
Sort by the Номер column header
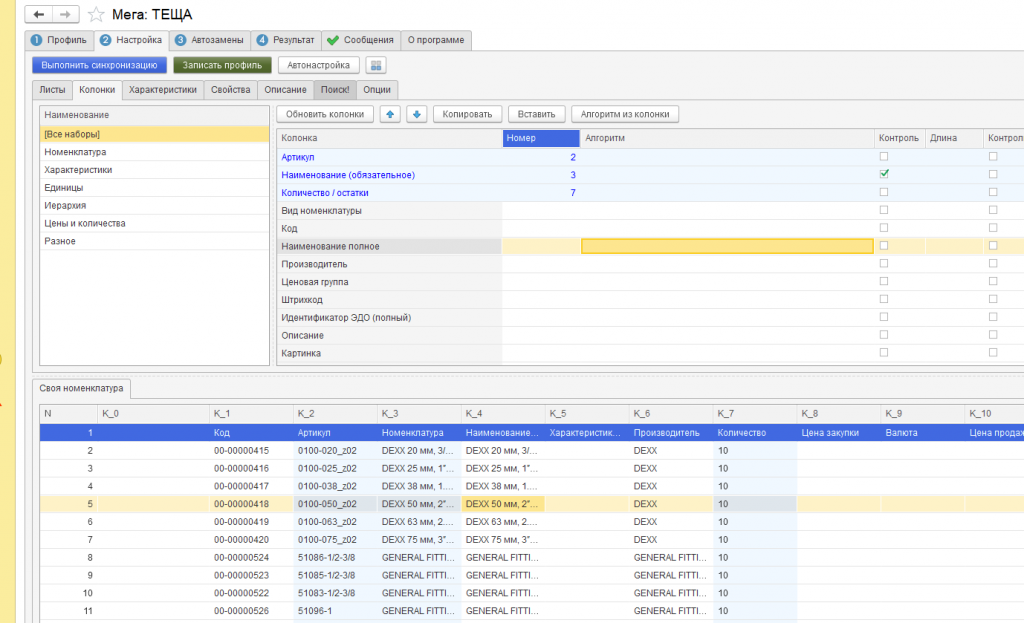[540, 138]
